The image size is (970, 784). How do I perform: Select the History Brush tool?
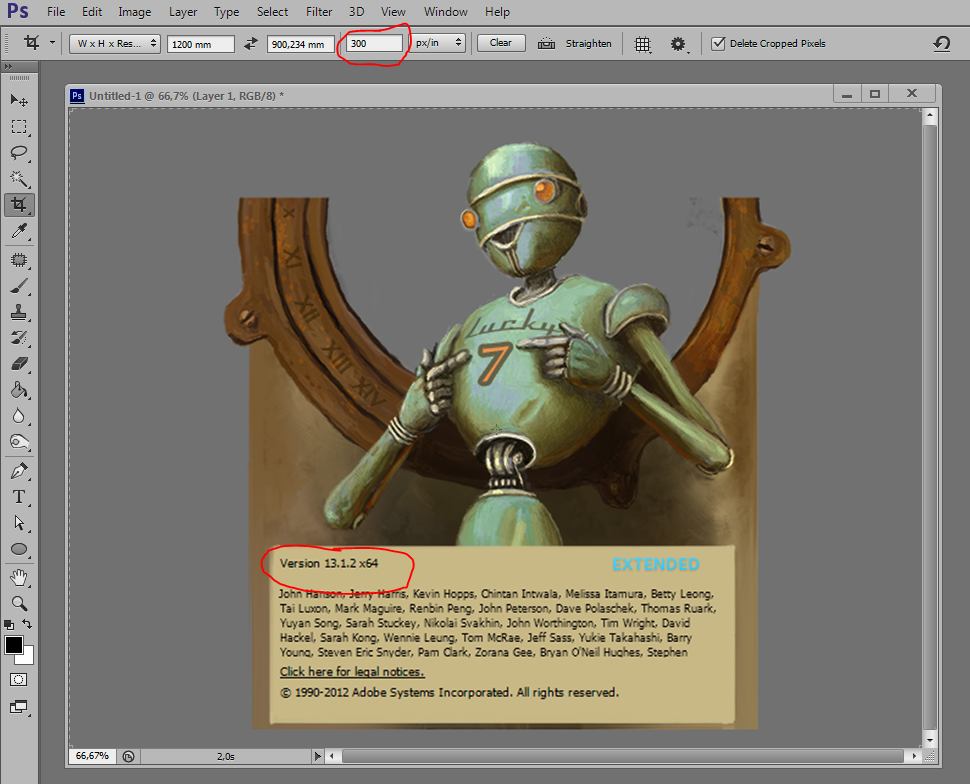tap(19, 338)
